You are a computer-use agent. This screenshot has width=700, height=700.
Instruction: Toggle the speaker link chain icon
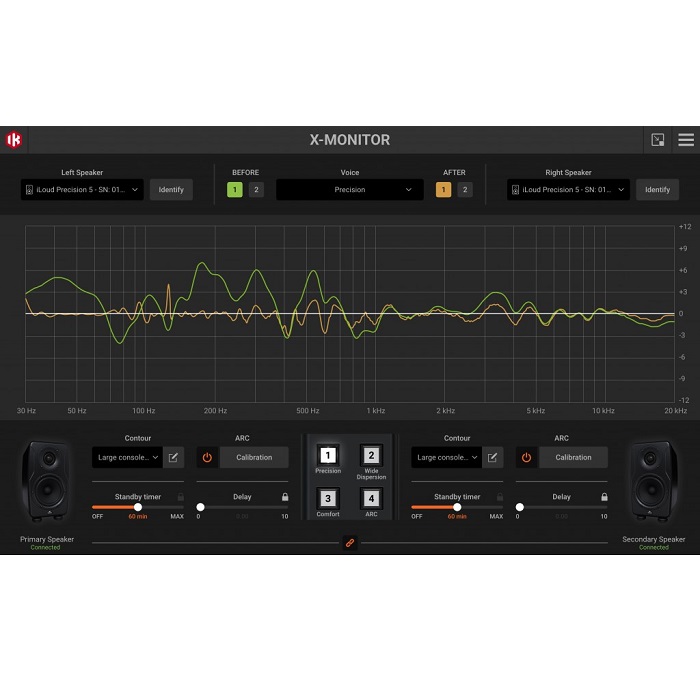[x=350, y=543]
